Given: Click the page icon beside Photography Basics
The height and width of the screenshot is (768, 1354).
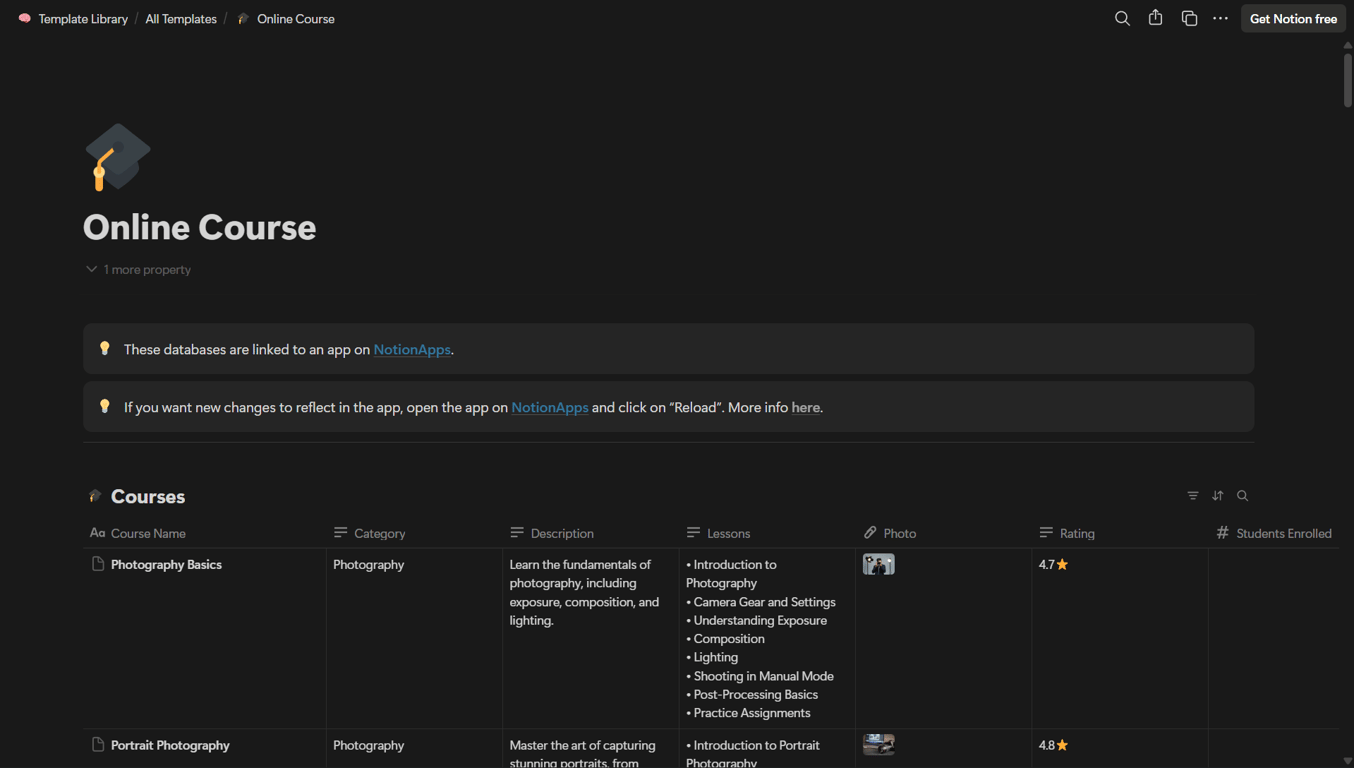Looking at the screenshot, I should tap(98, 564).
